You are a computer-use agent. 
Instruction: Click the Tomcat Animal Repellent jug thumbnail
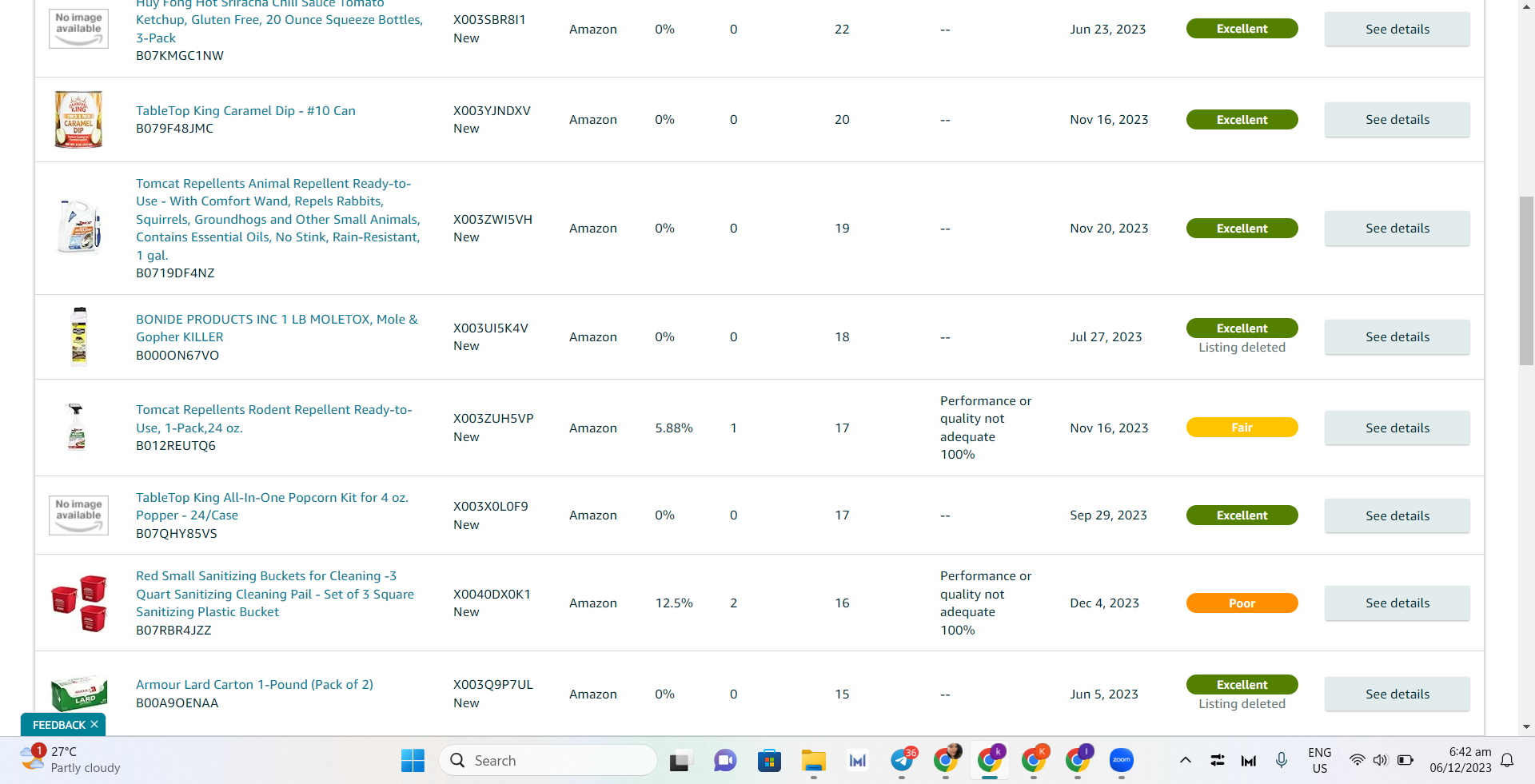pyautogui.click(x=79, y=227)
